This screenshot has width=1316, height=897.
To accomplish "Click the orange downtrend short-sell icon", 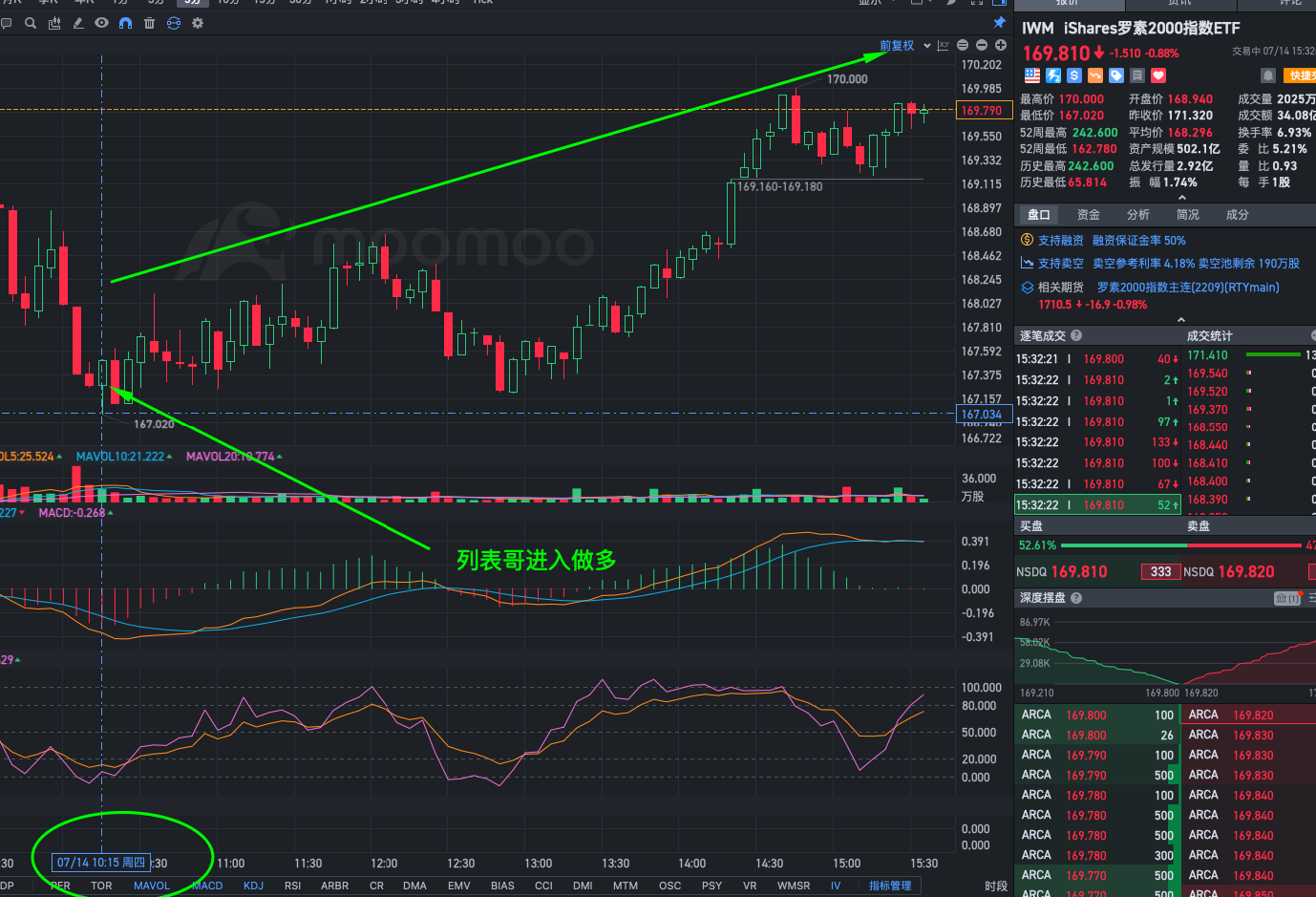I will [x=1095, y=75].
